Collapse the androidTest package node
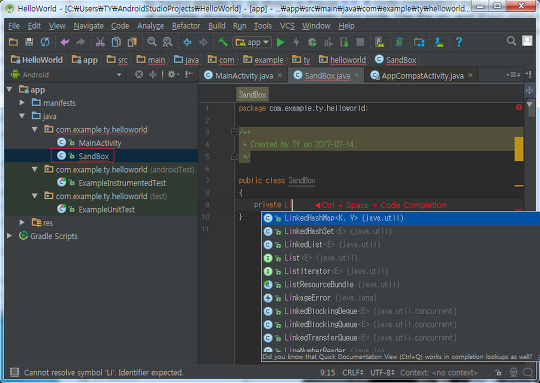 point(34,169)
